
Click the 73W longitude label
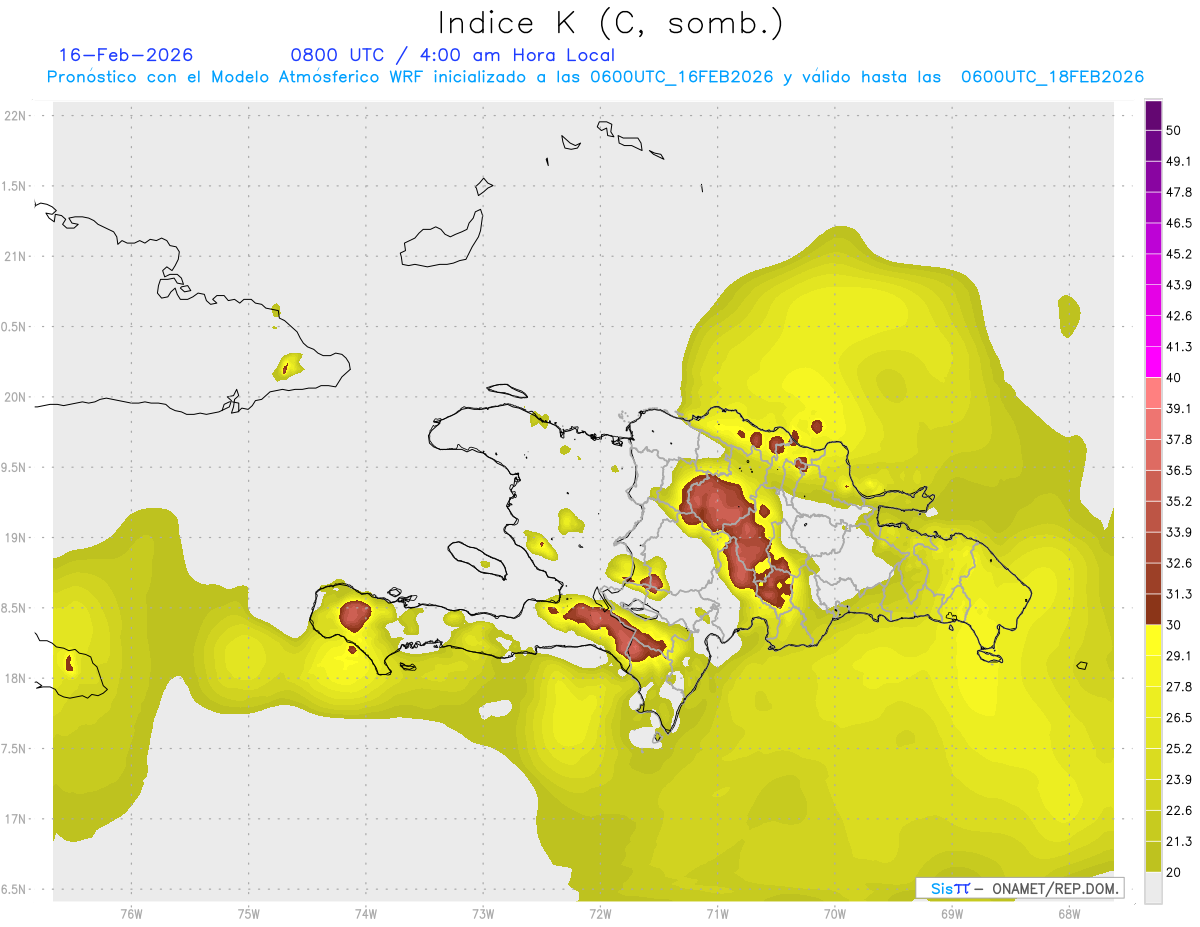tap(483, 913)
